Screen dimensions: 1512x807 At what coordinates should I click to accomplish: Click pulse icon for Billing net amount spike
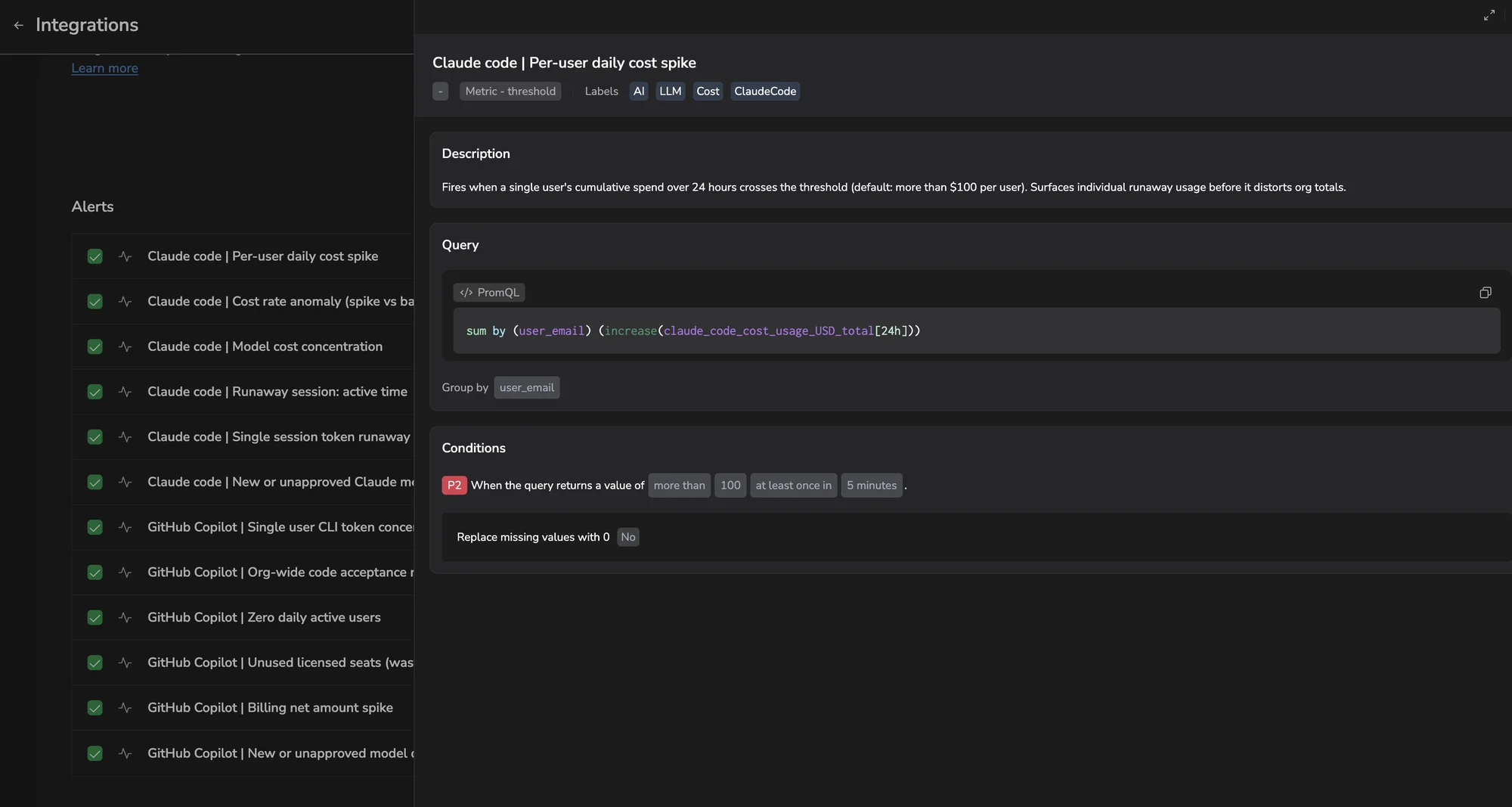[125, 708]
